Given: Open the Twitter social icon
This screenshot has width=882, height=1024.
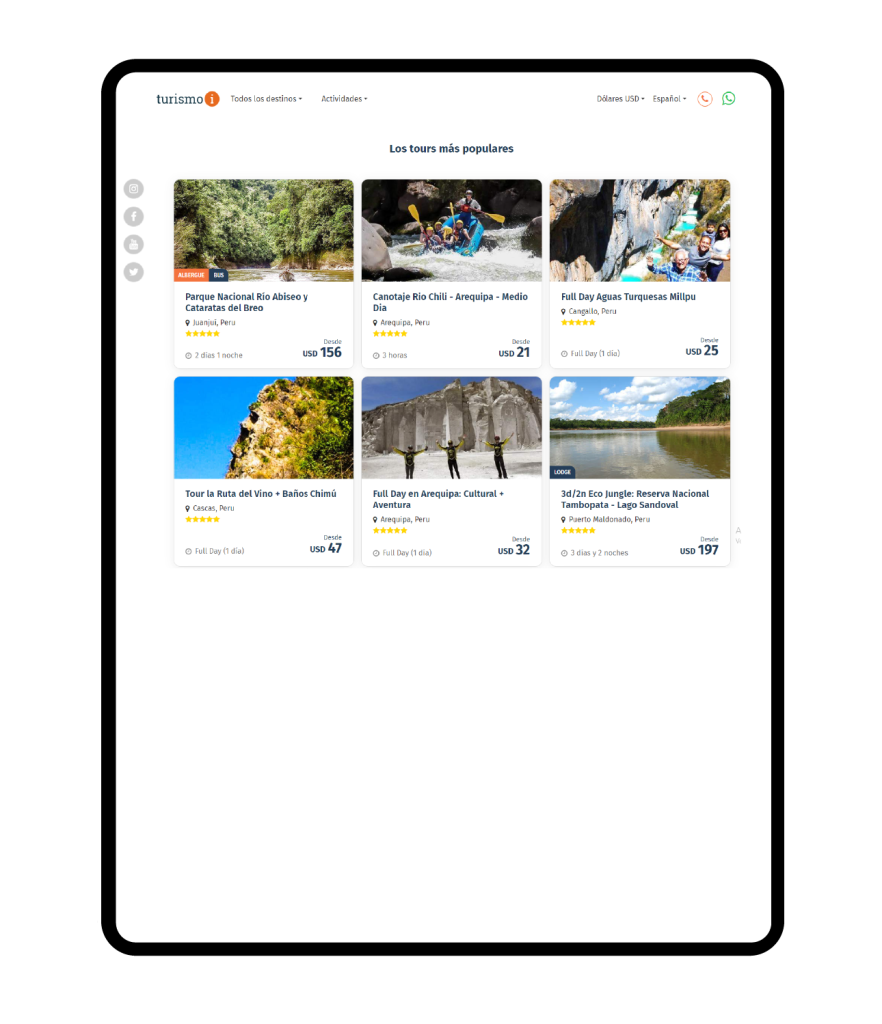Looking at the screenshot, I should click(133, 272).
